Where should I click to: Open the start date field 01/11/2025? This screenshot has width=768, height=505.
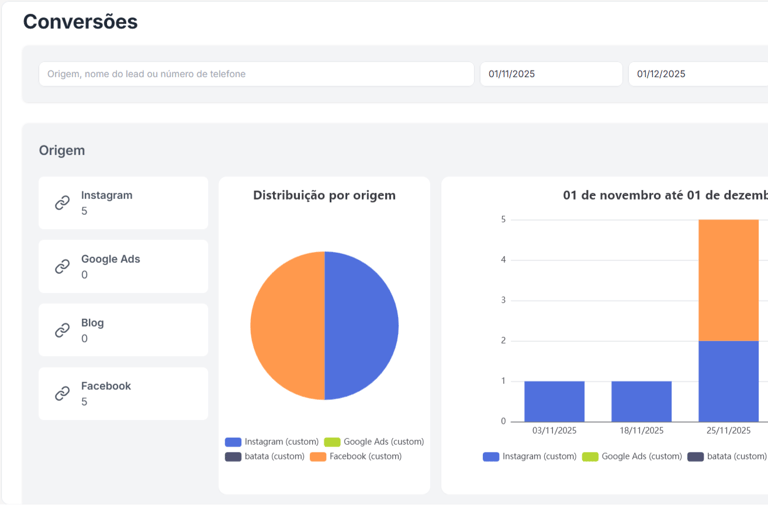pyautogui.click(x=551, y=74)
